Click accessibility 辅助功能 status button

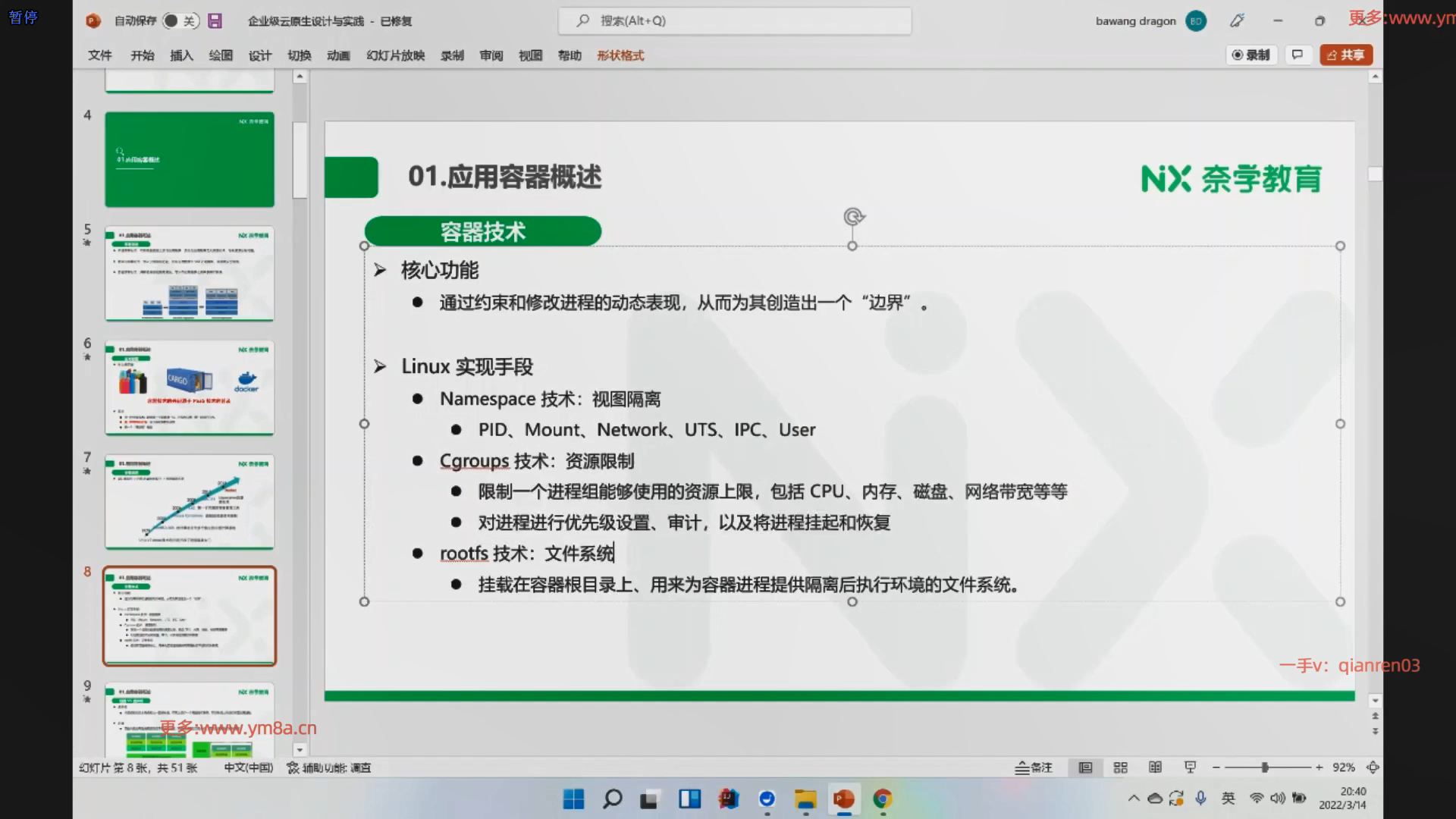click(329, 767)
